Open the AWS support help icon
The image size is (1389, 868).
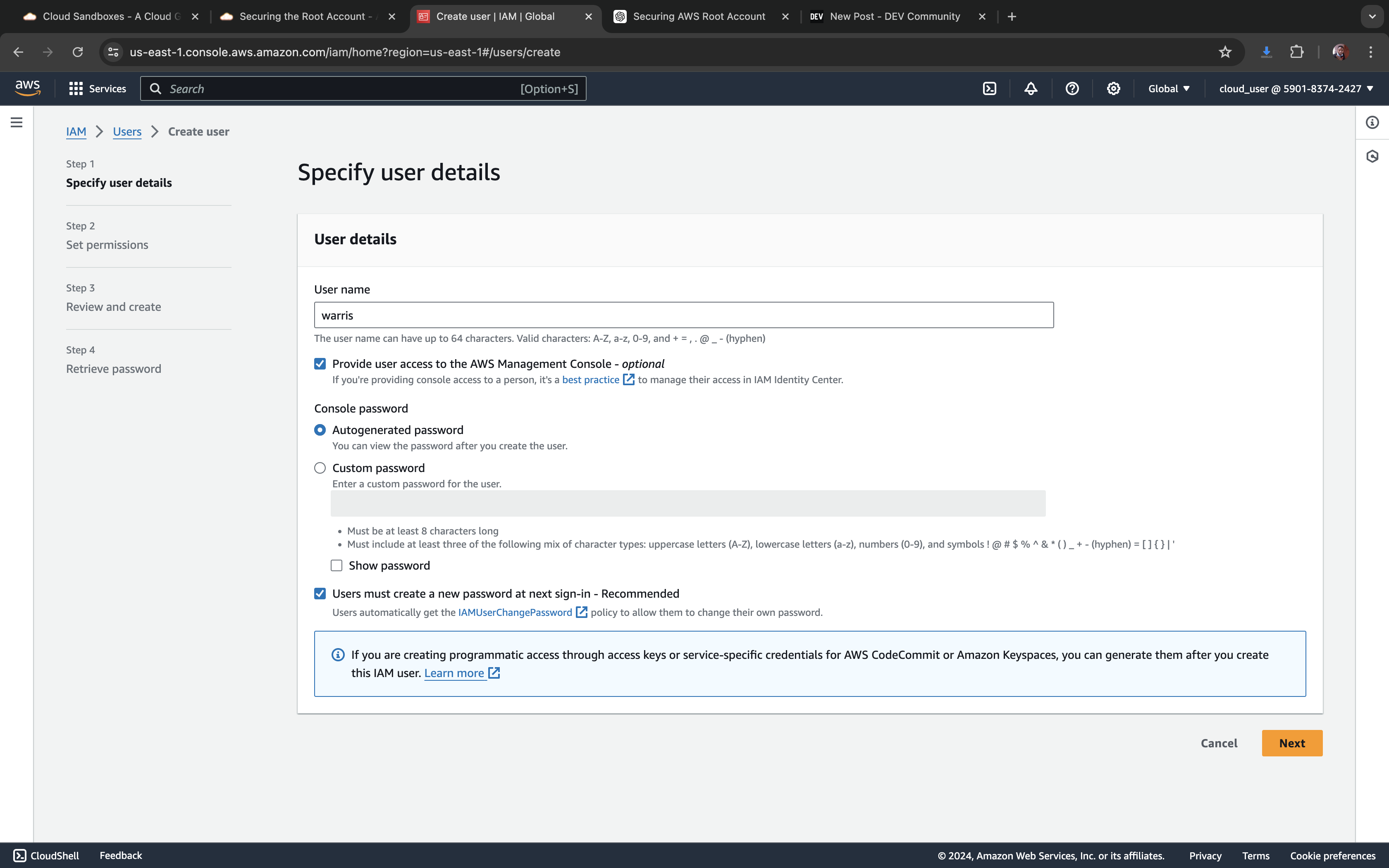click(1072, 88)
